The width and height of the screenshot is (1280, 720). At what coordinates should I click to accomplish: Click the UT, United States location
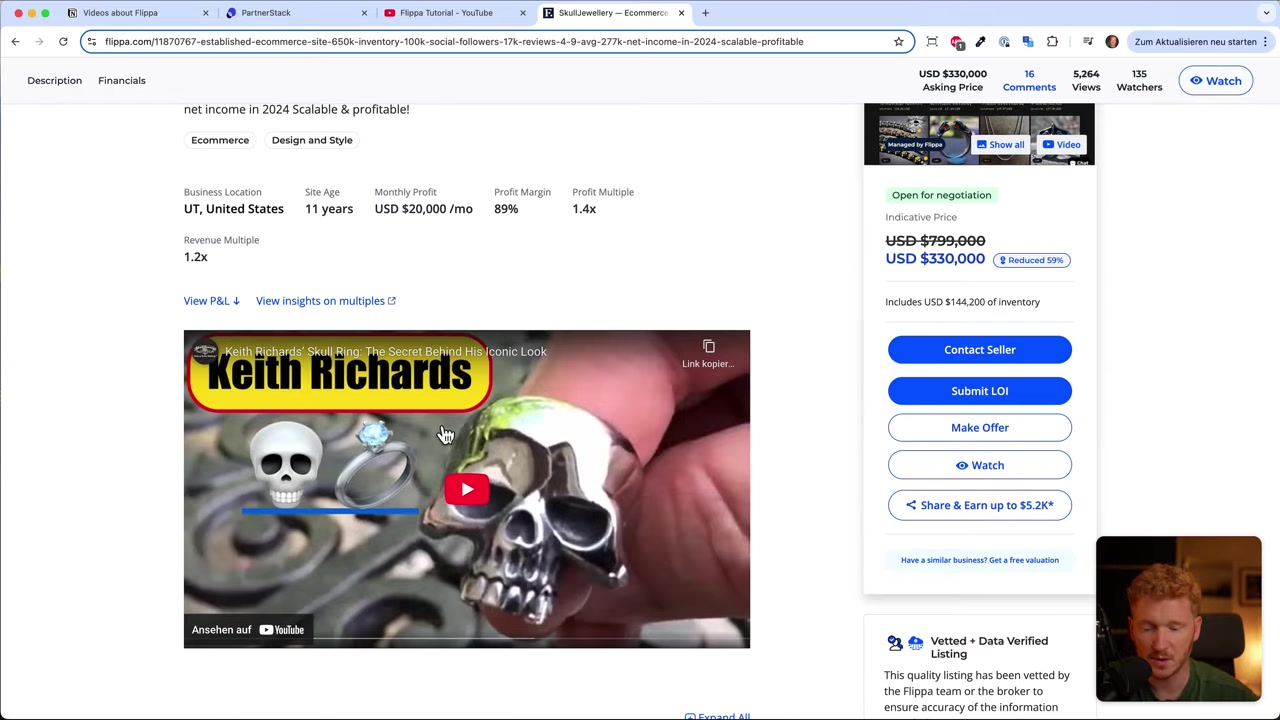234,209
